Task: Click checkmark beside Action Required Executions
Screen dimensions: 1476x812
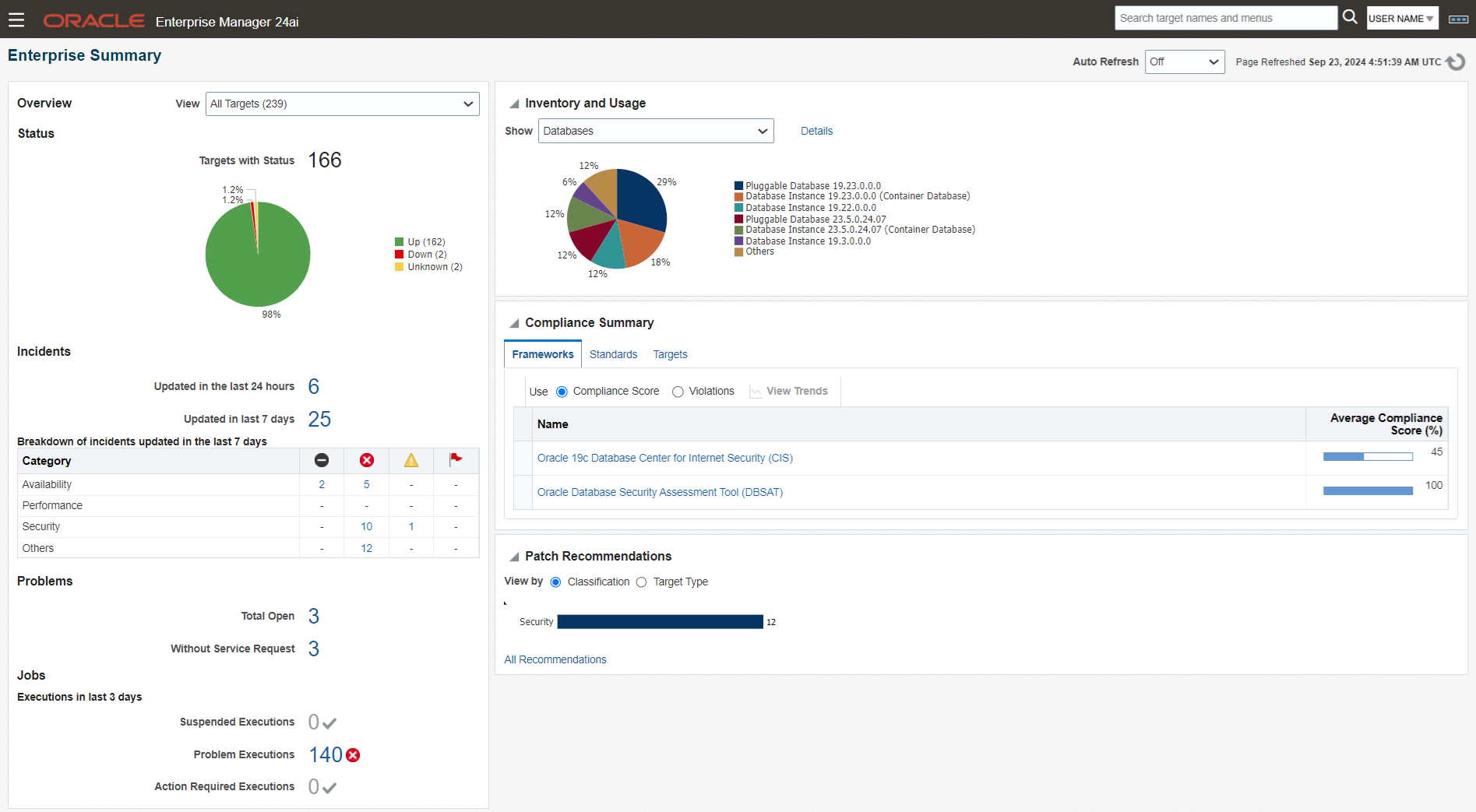Action: point(329,788)
